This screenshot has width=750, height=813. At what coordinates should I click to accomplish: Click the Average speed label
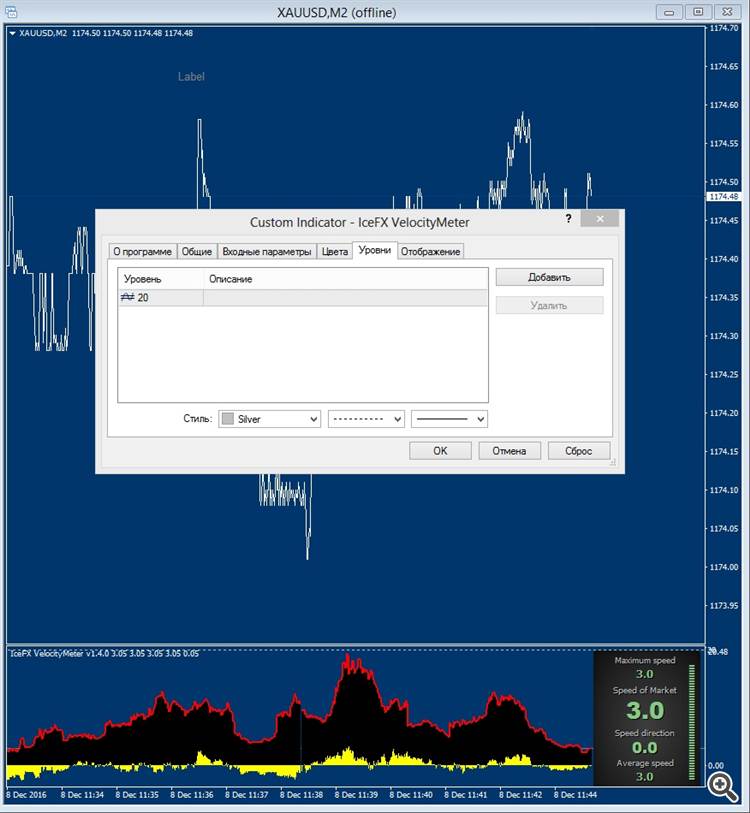click(645, 763)
